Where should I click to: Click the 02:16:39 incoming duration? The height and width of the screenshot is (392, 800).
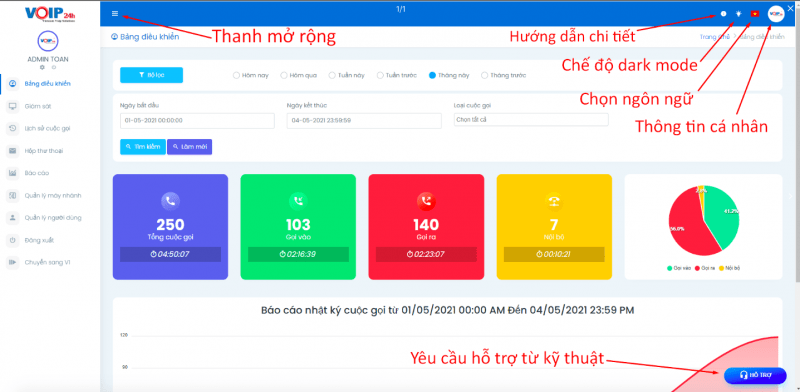(x=298, y=254)
